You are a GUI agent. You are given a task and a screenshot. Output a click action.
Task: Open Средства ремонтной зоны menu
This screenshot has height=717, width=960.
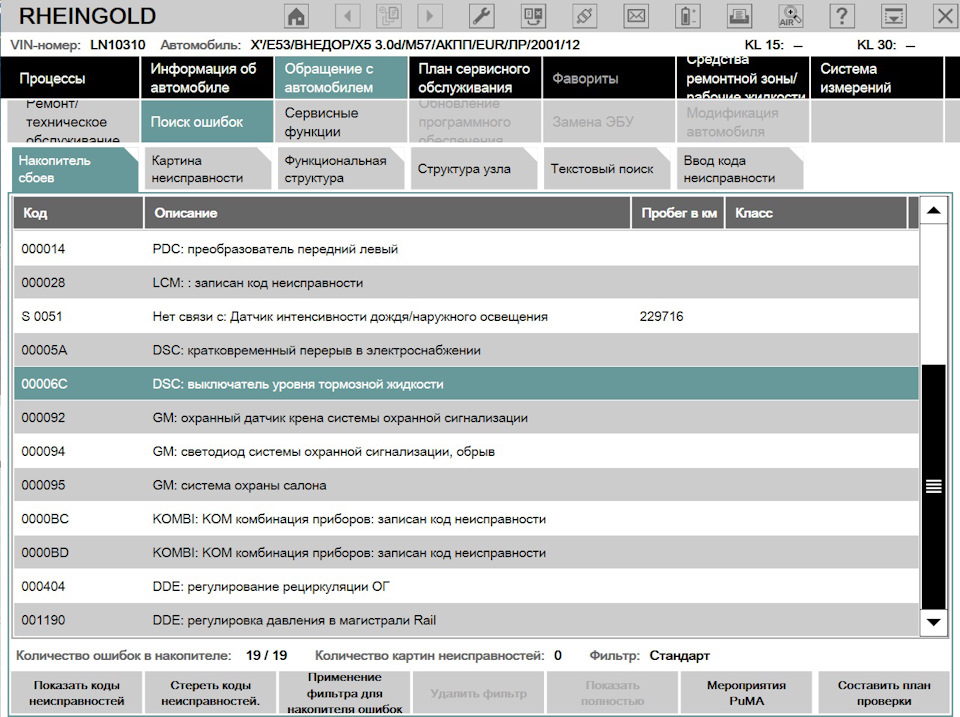pos(743,78)
